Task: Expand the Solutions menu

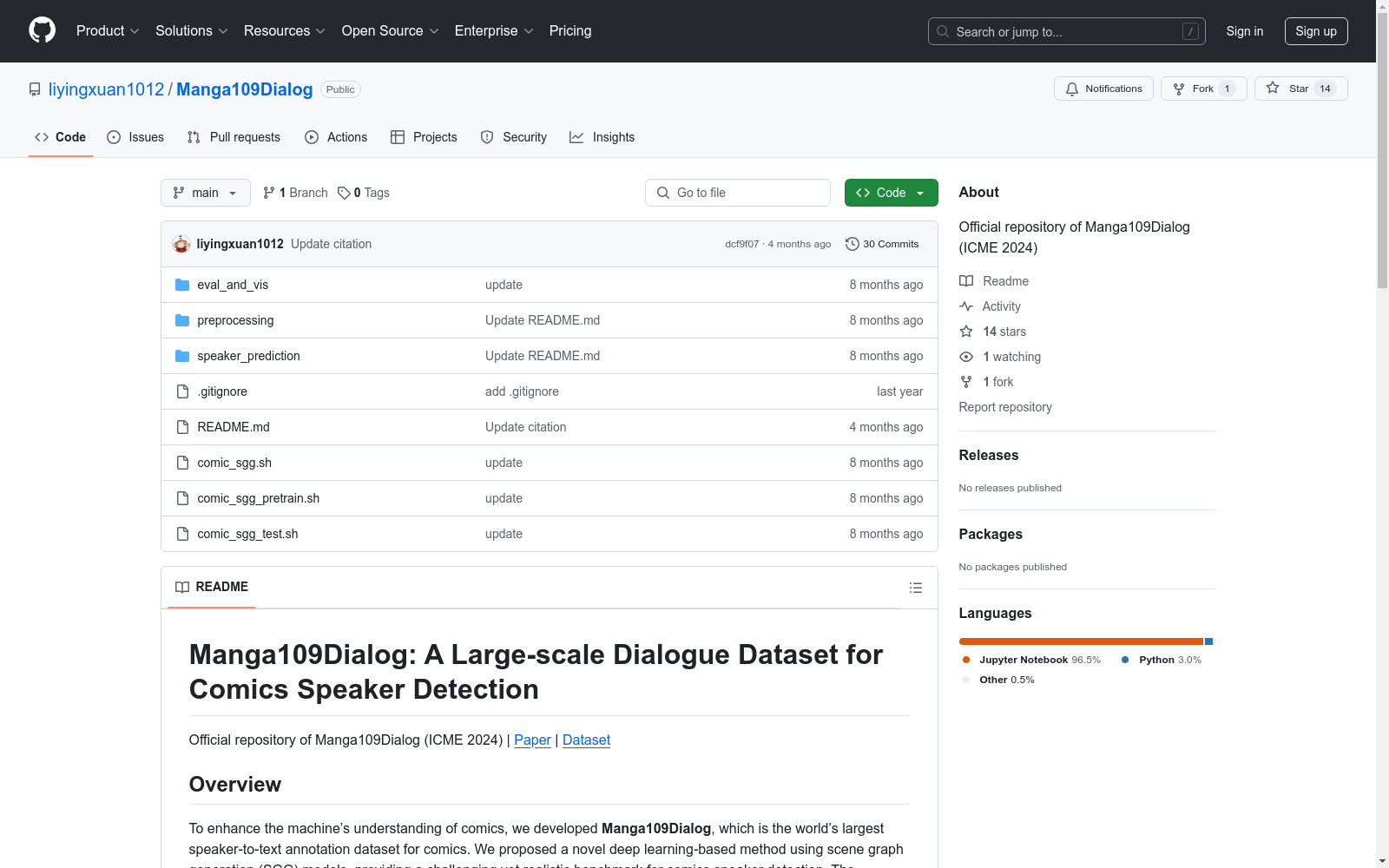Action: tap(192, 31)
